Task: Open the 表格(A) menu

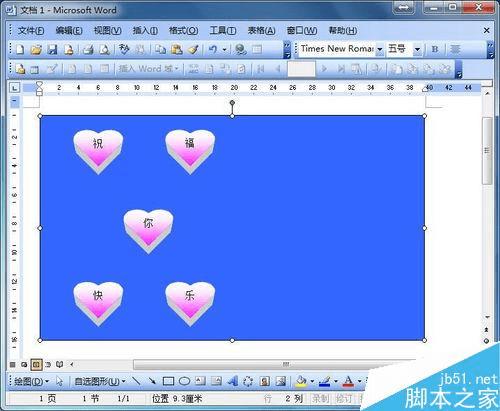Action: pyautogui.click(x=261, y=31)
